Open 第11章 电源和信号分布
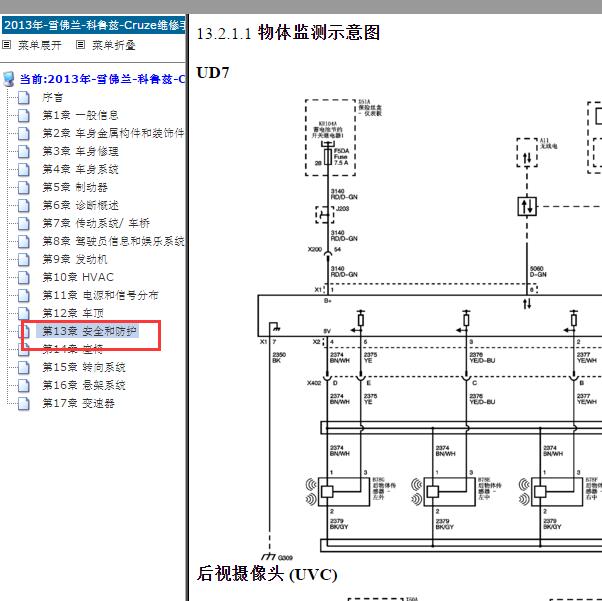 coord(100,295)
